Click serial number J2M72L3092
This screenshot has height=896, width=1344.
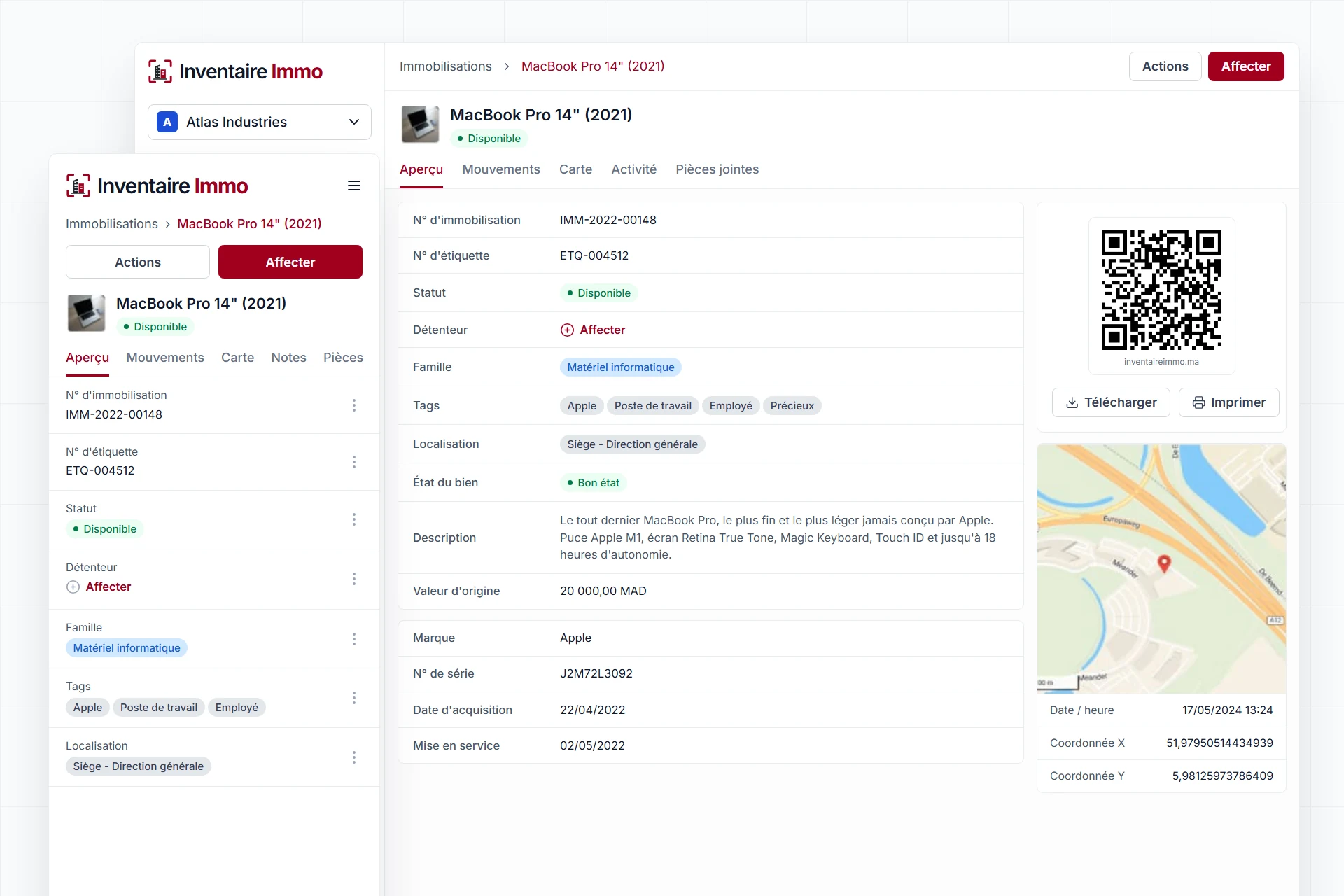pyautogui.click(x=596, y=673)
